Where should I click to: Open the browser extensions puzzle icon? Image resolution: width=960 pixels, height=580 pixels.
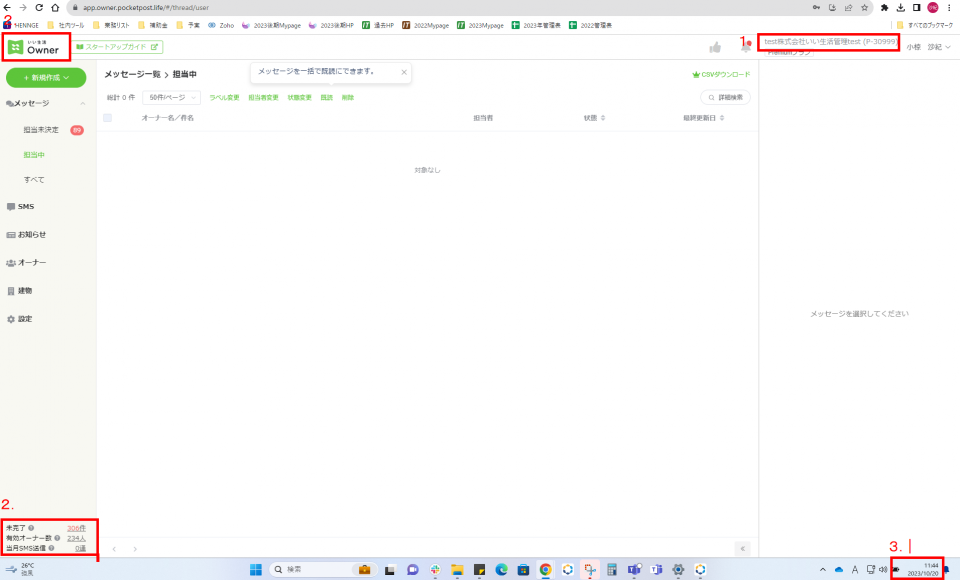click(x=884, y=7)
